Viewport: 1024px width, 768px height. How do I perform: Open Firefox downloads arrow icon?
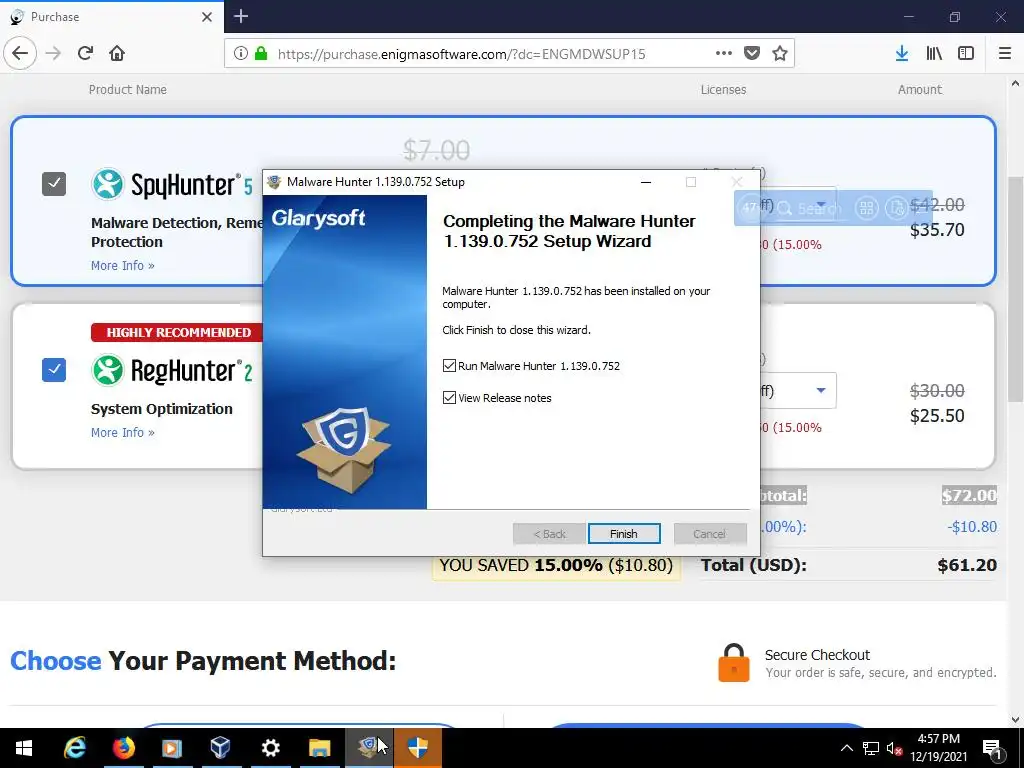coord(902,54)
